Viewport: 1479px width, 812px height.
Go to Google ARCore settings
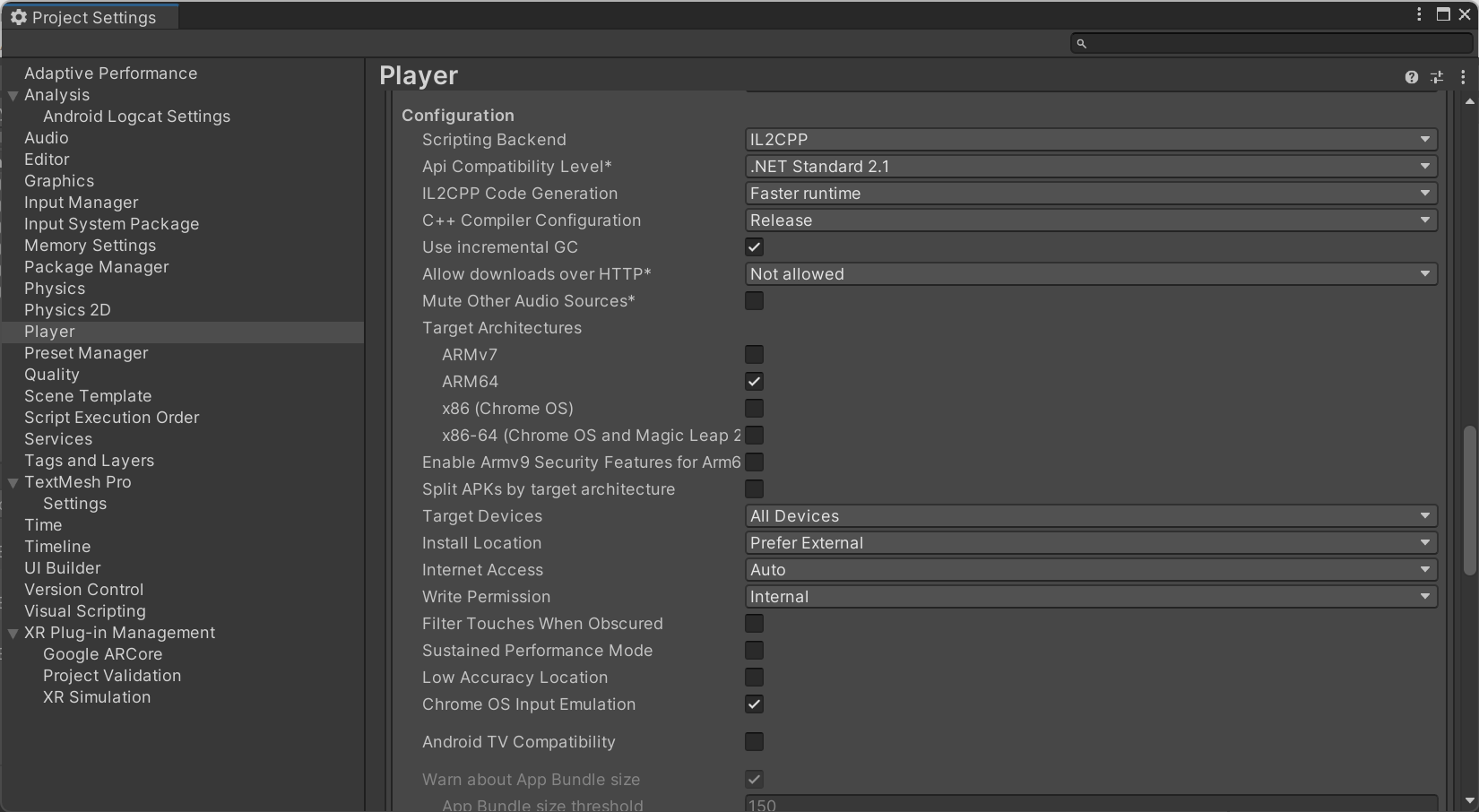coord(102,654)
